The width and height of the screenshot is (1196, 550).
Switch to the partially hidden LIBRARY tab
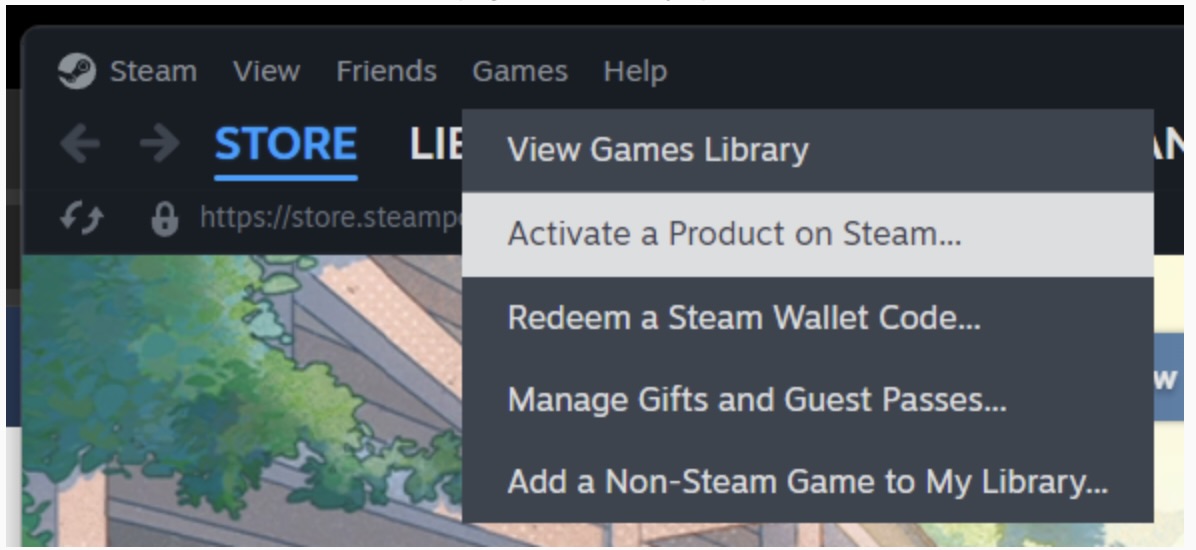pyautogui.click(x=436, y=145)
